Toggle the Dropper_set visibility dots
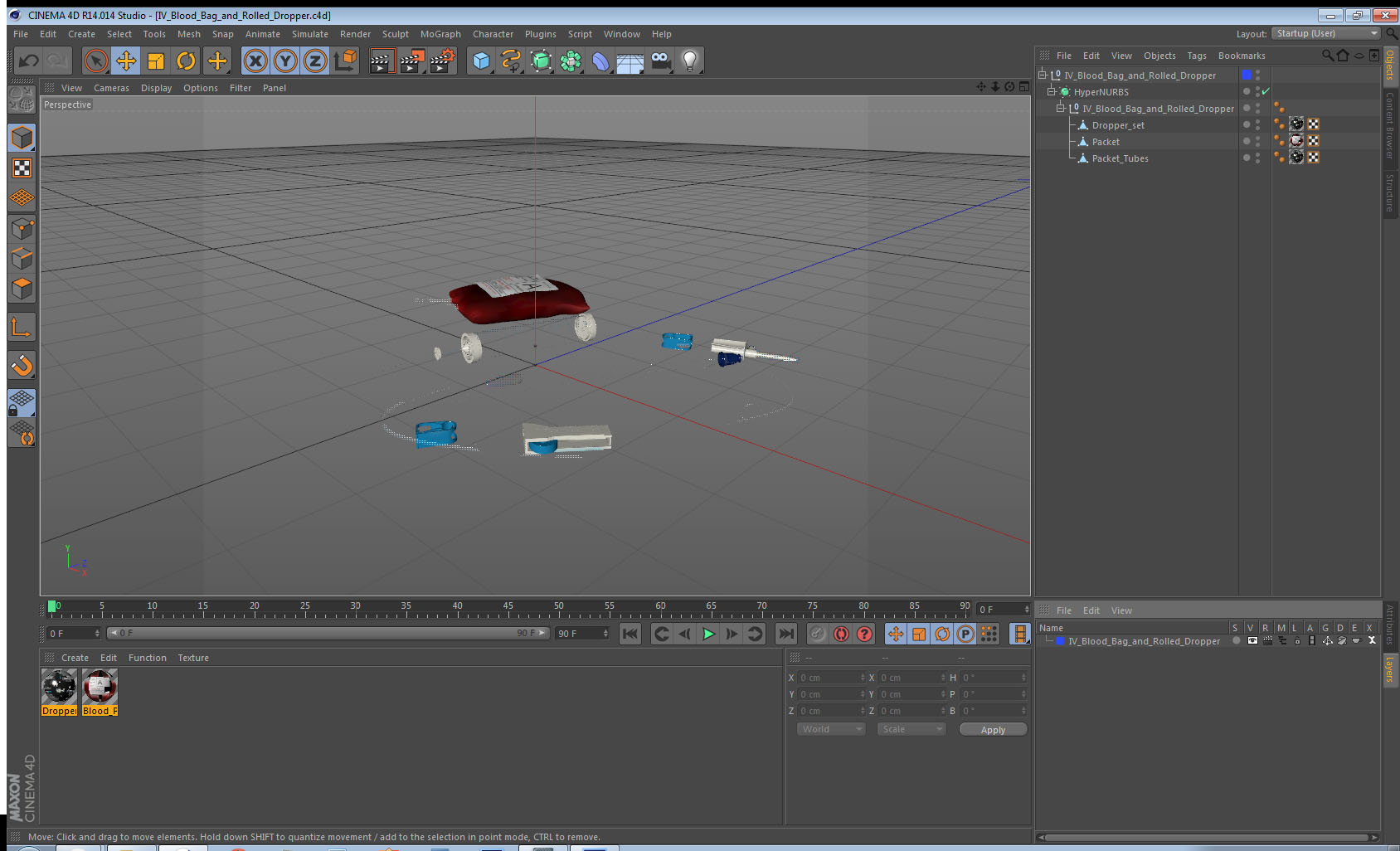 [x=1258, y=124]
